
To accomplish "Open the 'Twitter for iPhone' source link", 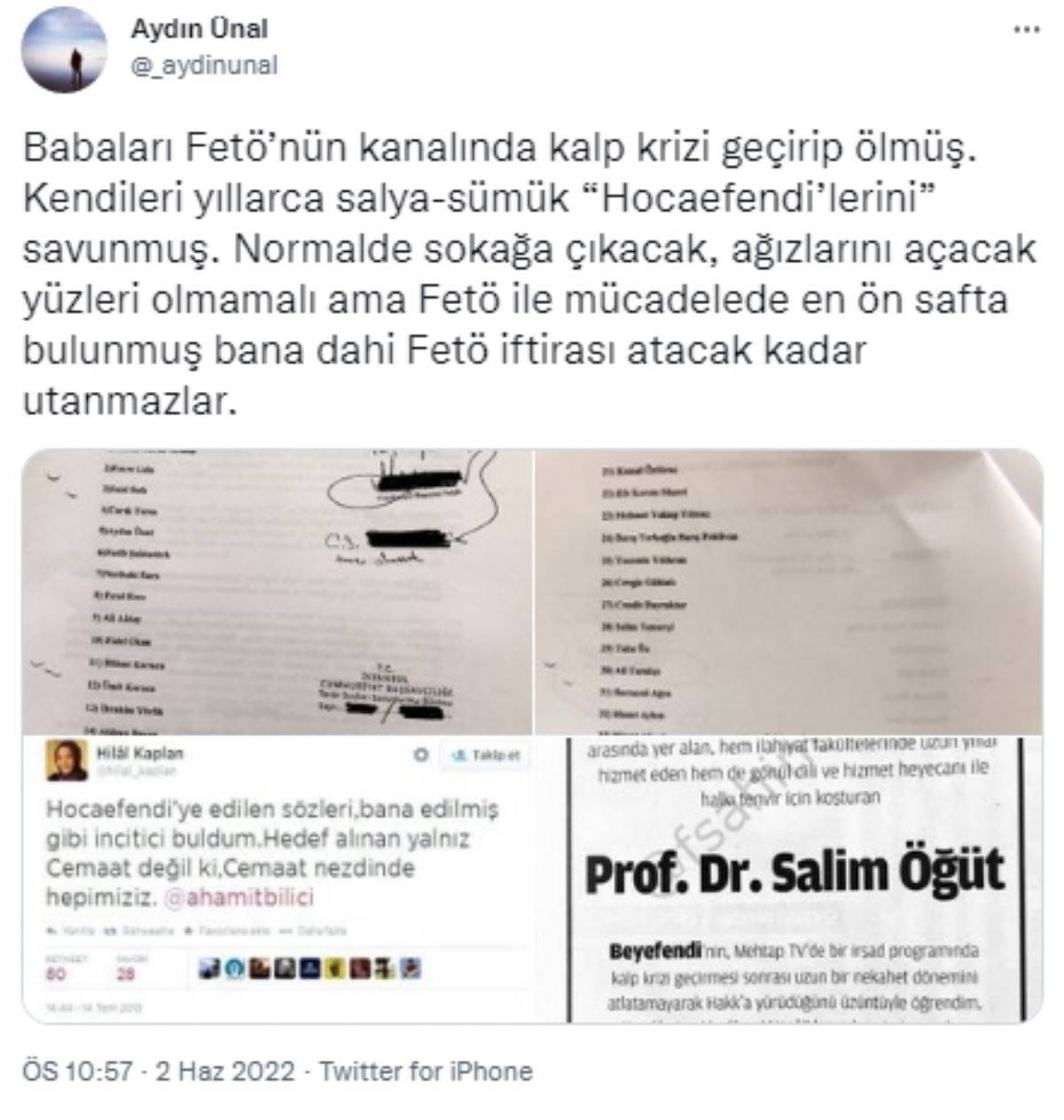I will click(x=426, y=1070).
